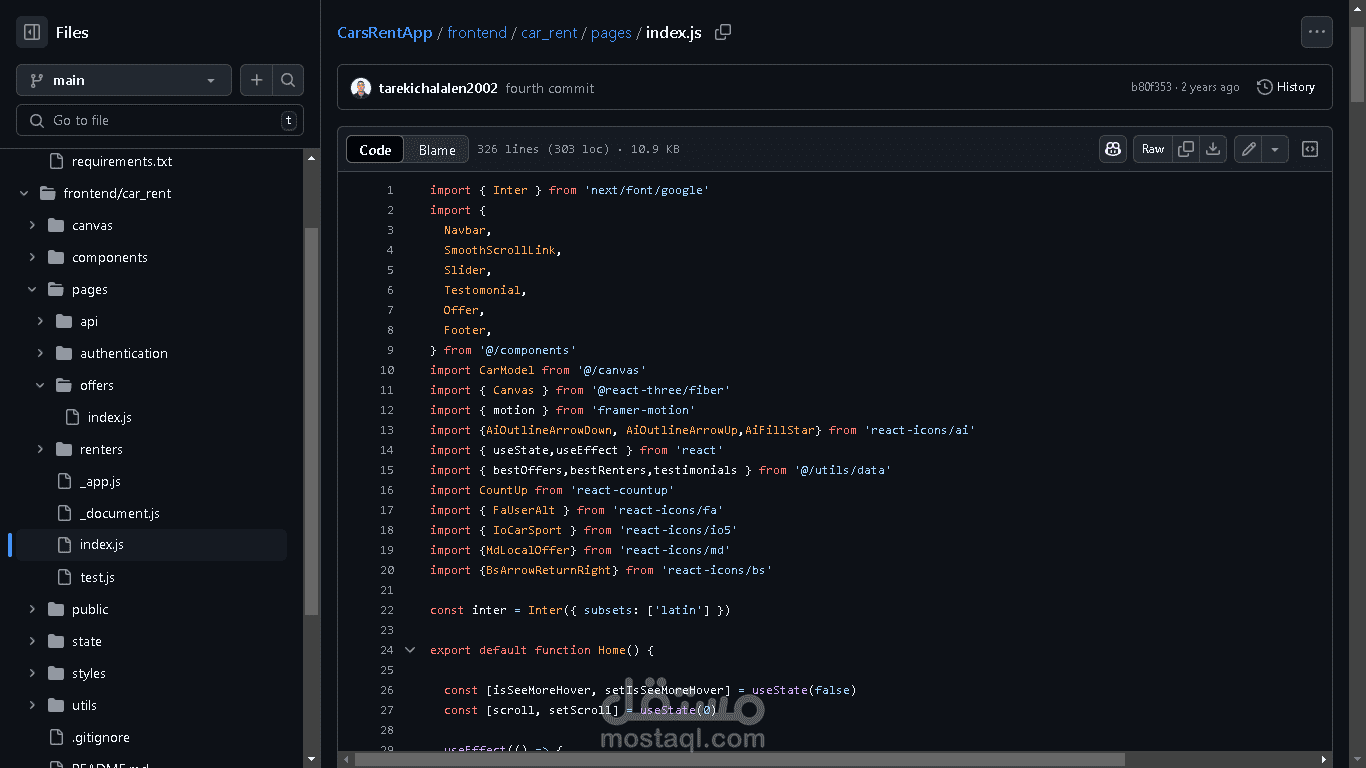
Task: Open the main branch dropdown
Action: (124, 80)
